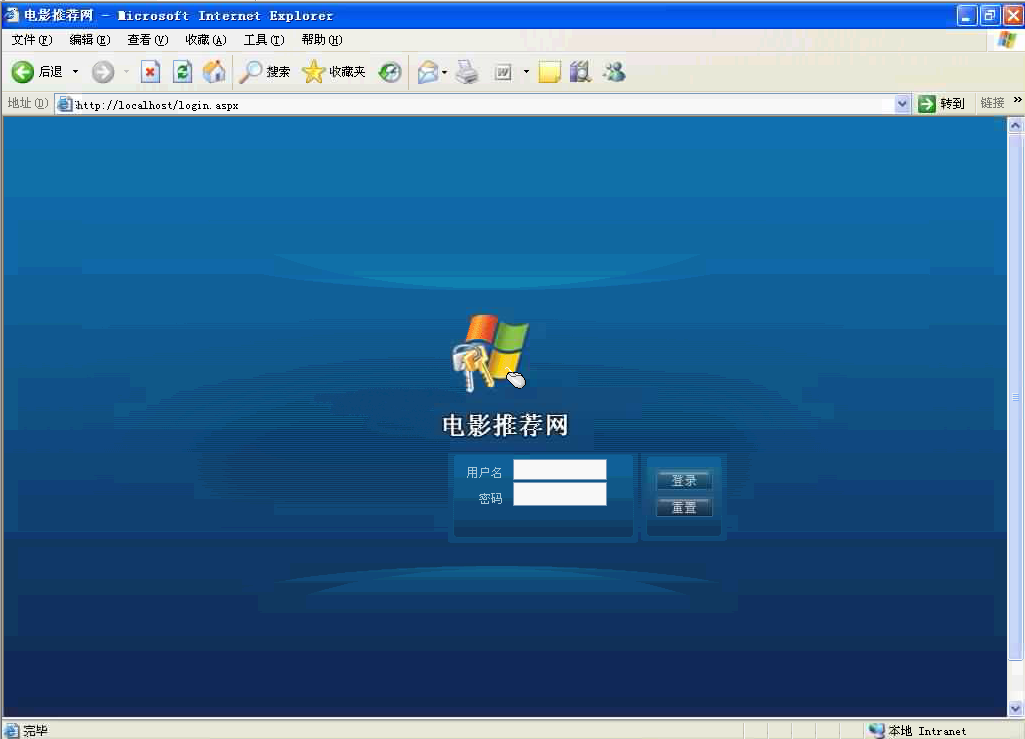Click the 密码 label text
This screenshot has height=739, width=1025.
490,498
